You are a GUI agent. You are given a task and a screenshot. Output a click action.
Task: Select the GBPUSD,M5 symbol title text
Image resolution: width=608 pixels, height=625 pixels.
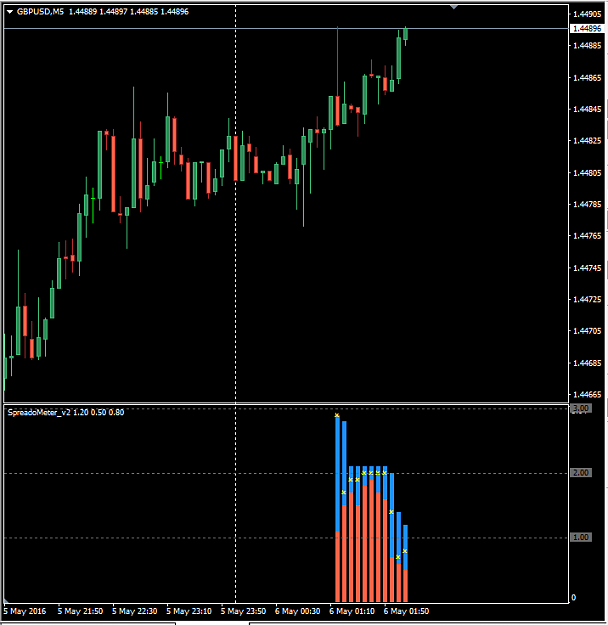40,12
